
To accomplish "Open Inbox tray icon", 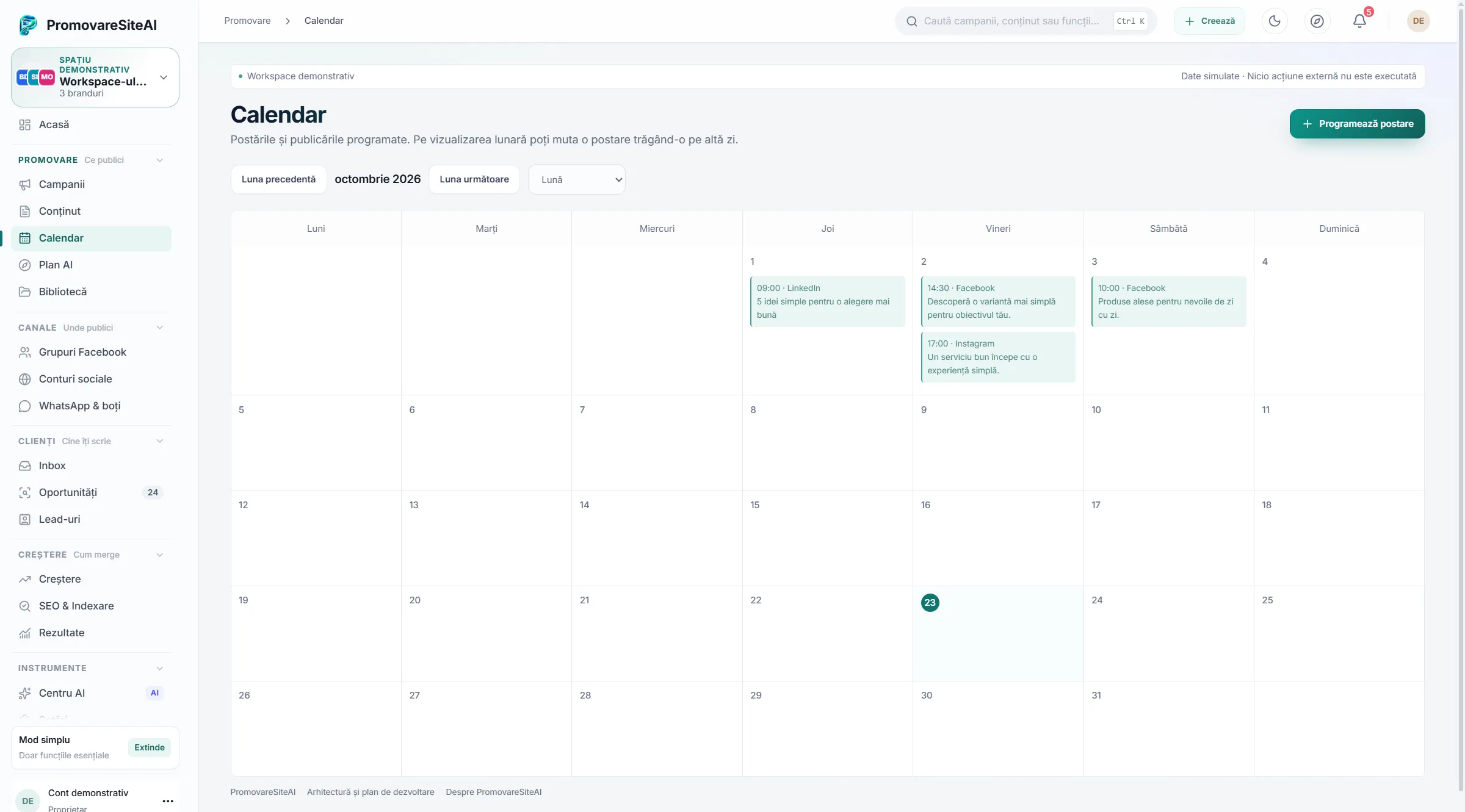I will pyautogui.click(x=24, y=465).
